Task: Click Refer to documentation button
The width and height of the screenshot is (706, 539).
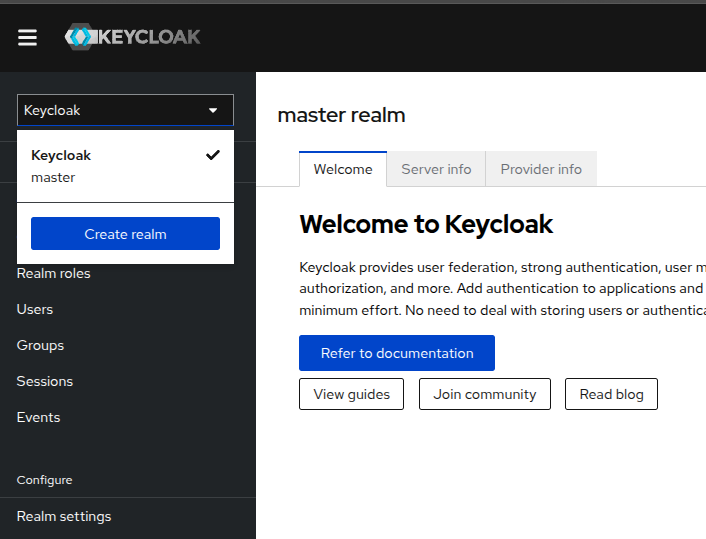Action: pos(397,353)
